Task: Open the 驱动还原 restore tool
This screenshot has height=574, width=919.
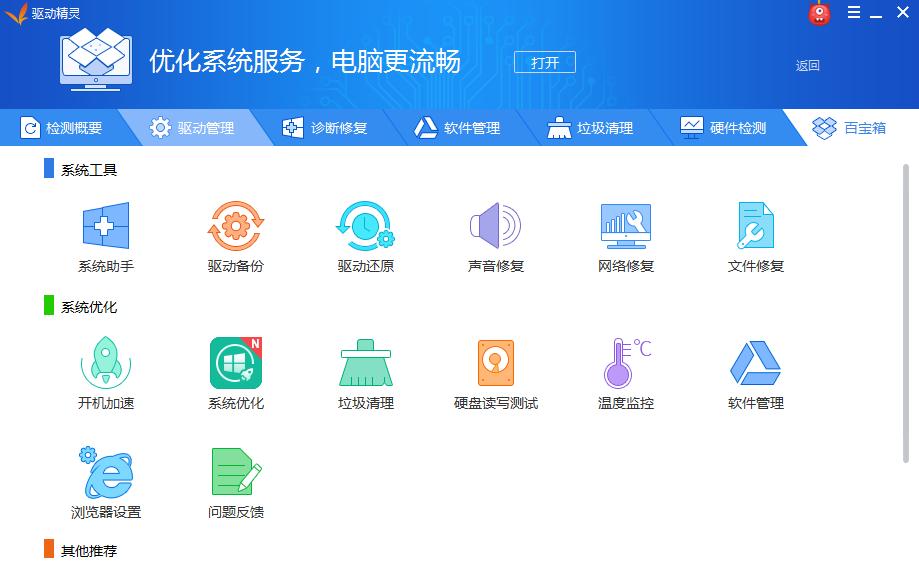Action: (x=365, y=226)
